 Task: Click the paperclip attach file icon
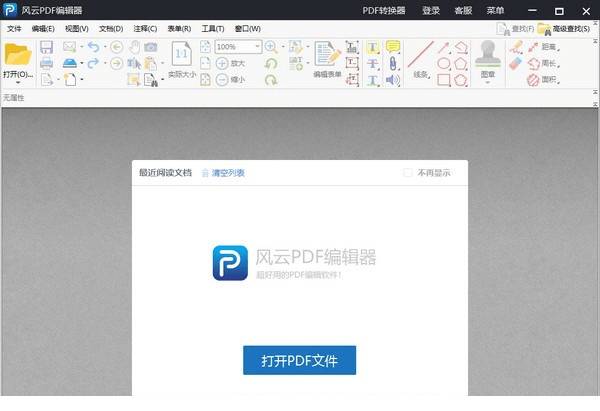coord(393,63)
